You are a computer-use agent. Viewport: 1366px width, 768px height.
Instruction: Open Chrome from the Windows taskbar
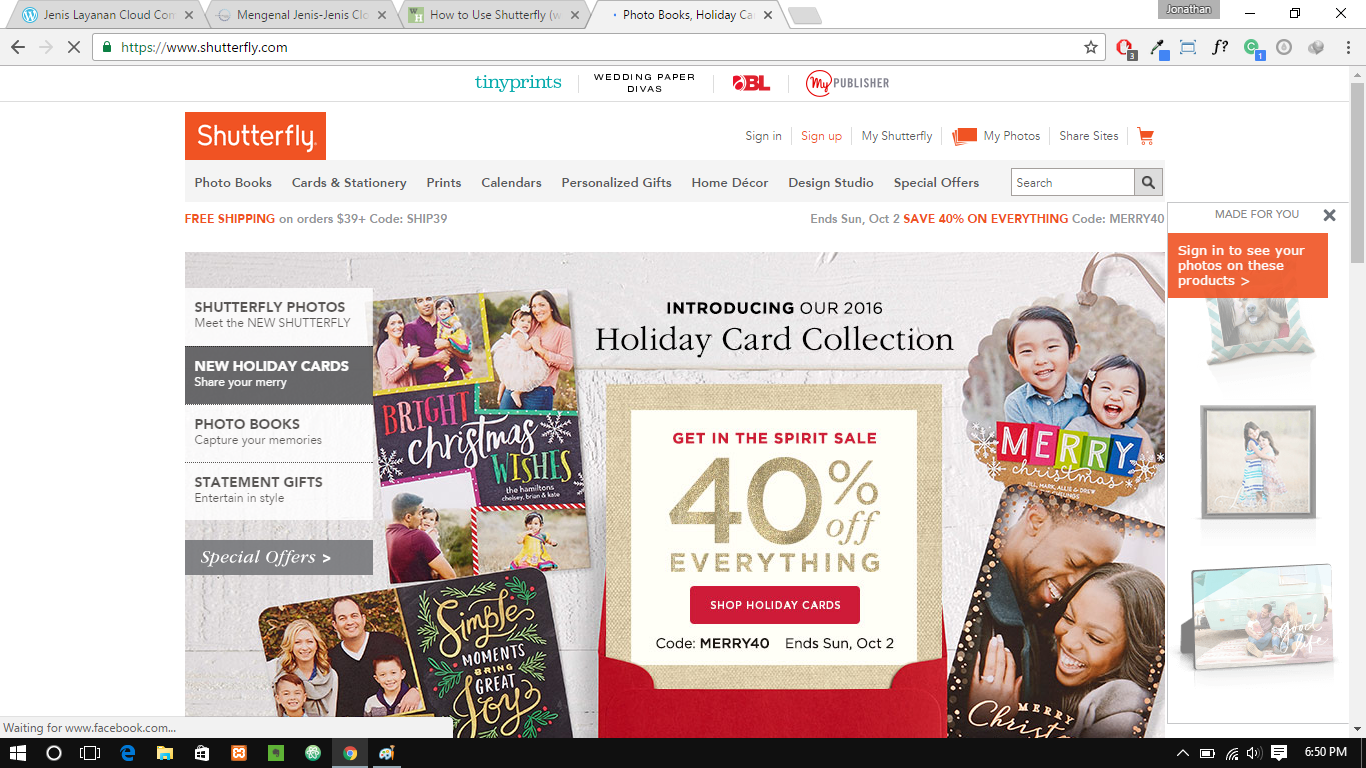tap(350, 753)
